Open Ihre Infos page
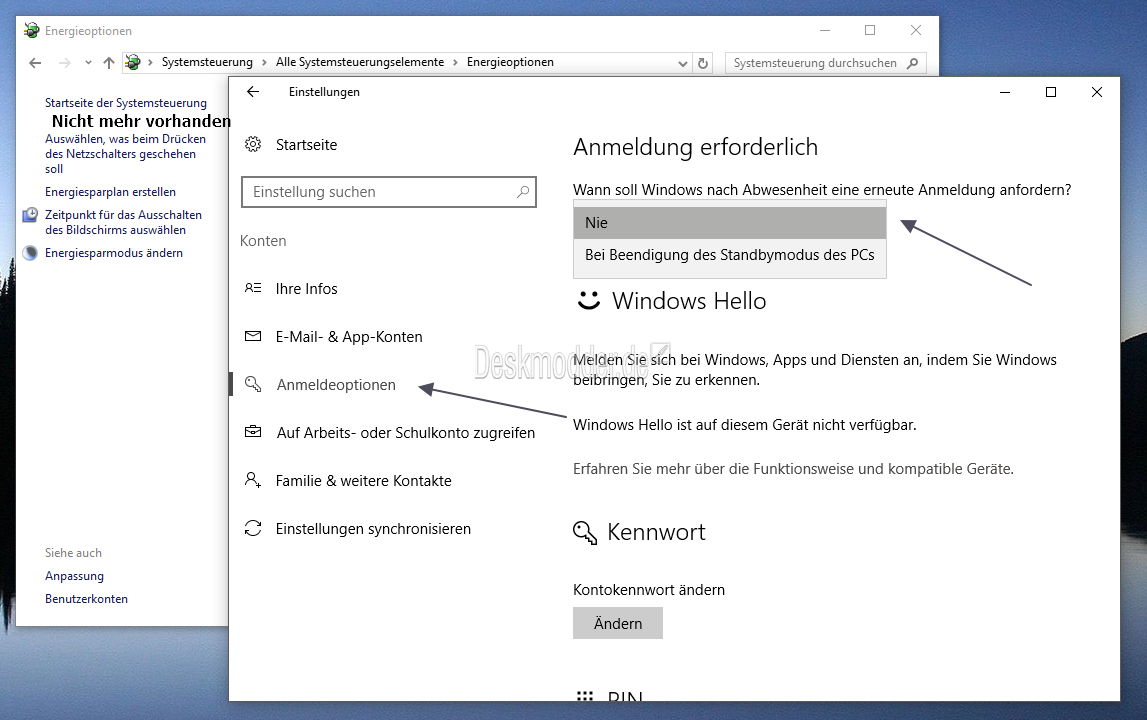 point(306,288)
